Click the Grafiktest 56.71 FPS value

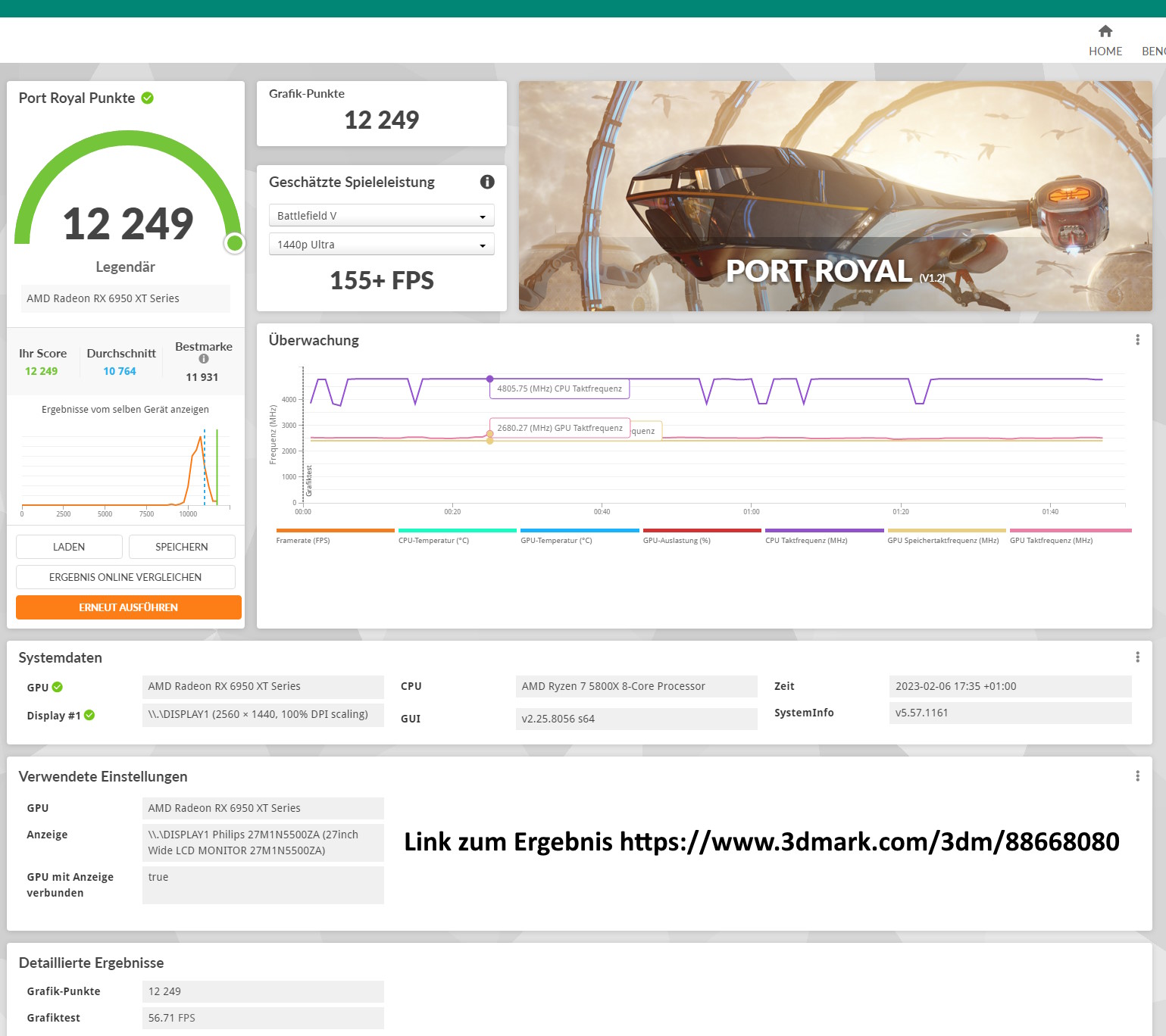pyautogui.click(x=263, y=1018)
